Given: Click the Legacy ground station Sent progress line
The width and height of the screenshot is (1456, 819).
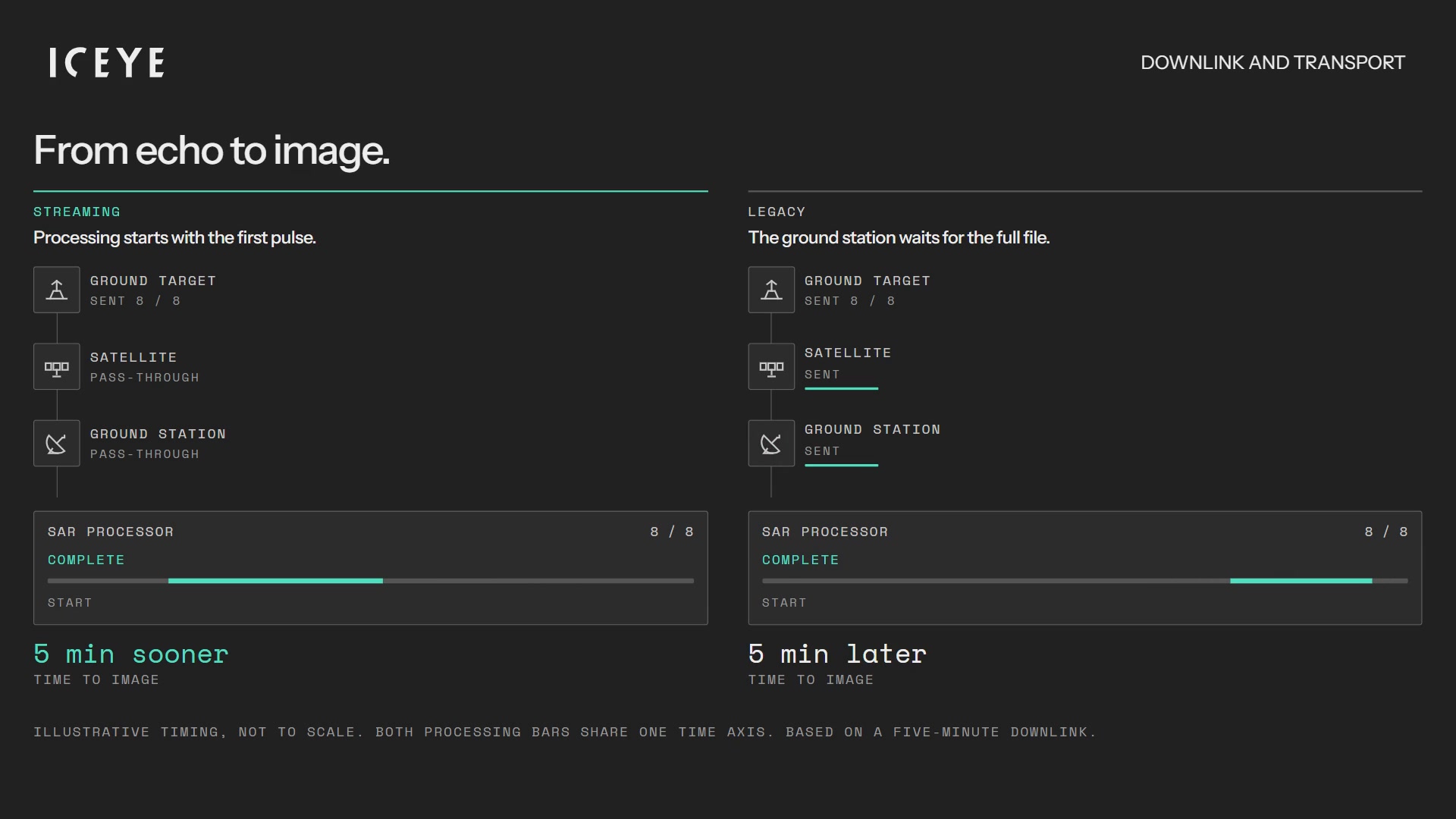Looking at the screenshot, I should (x=841, y=465).
